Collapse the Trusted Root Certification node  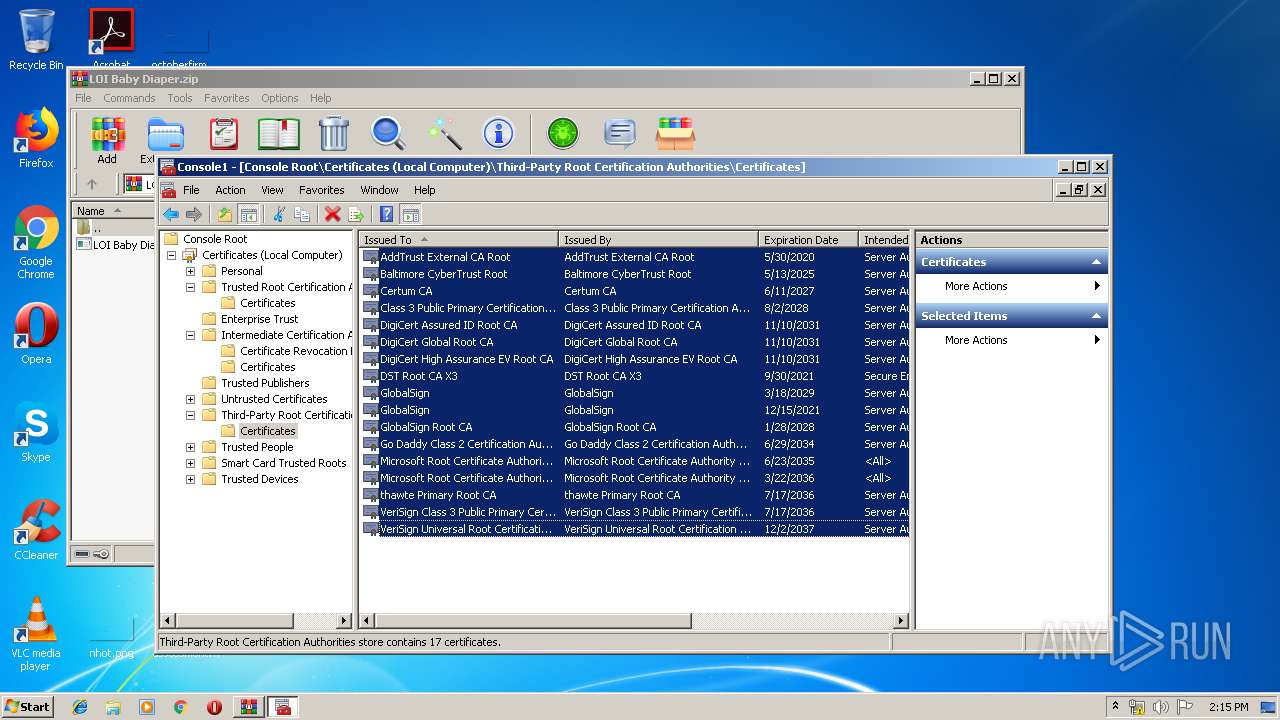coord(190,287)
